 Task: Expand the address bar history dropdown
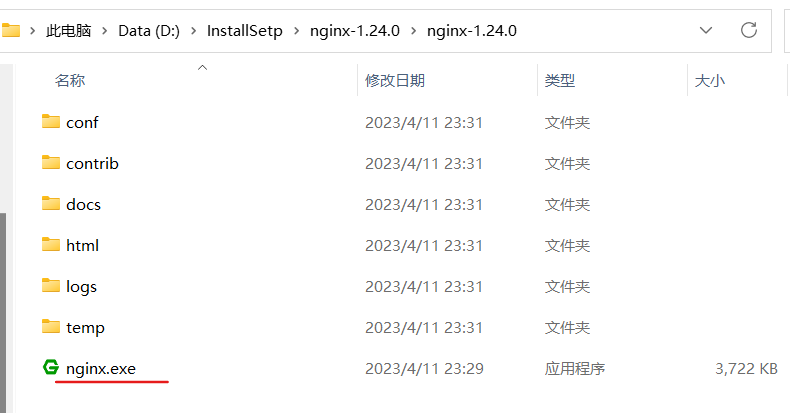(x=706, y=30)
